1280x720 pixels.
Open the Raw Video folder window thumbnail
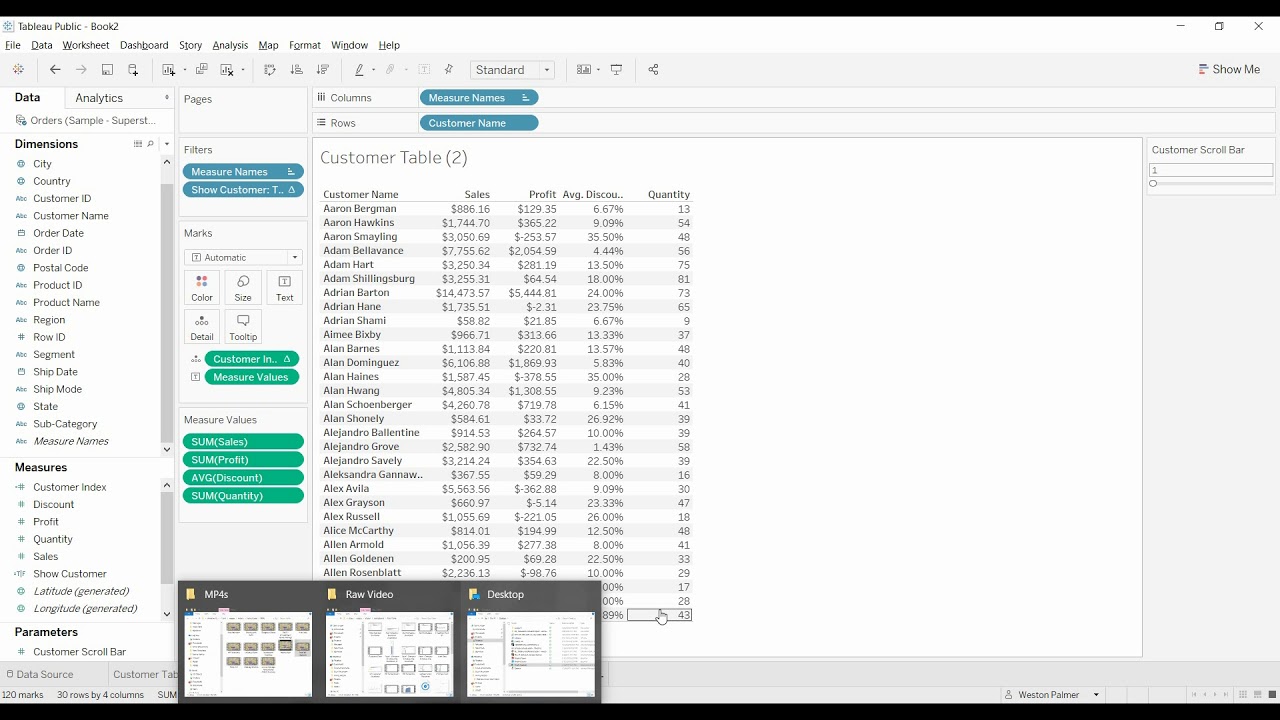(x=389, y=654)
